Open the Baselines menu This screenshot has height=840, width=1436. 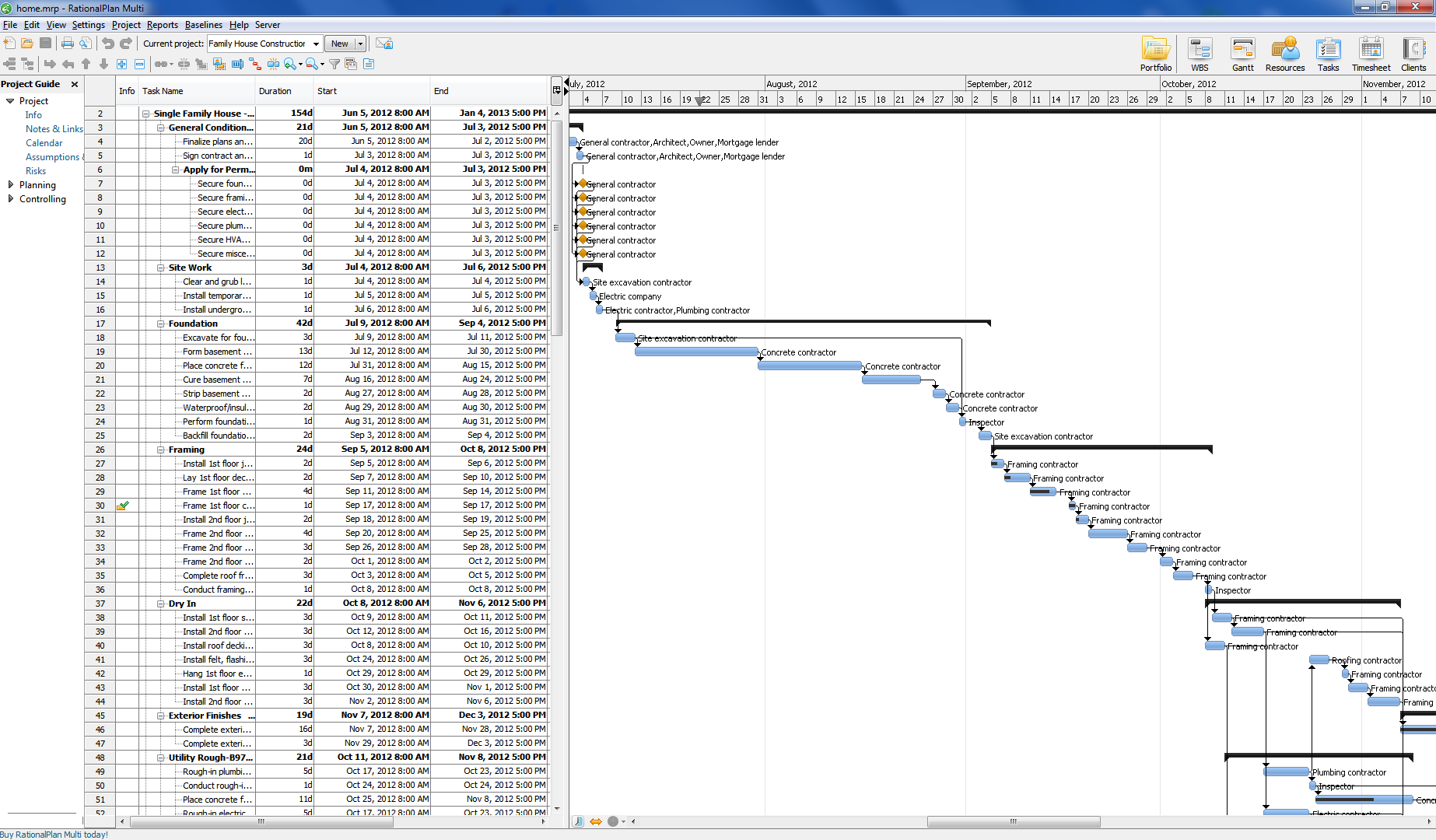coord(203,24)
